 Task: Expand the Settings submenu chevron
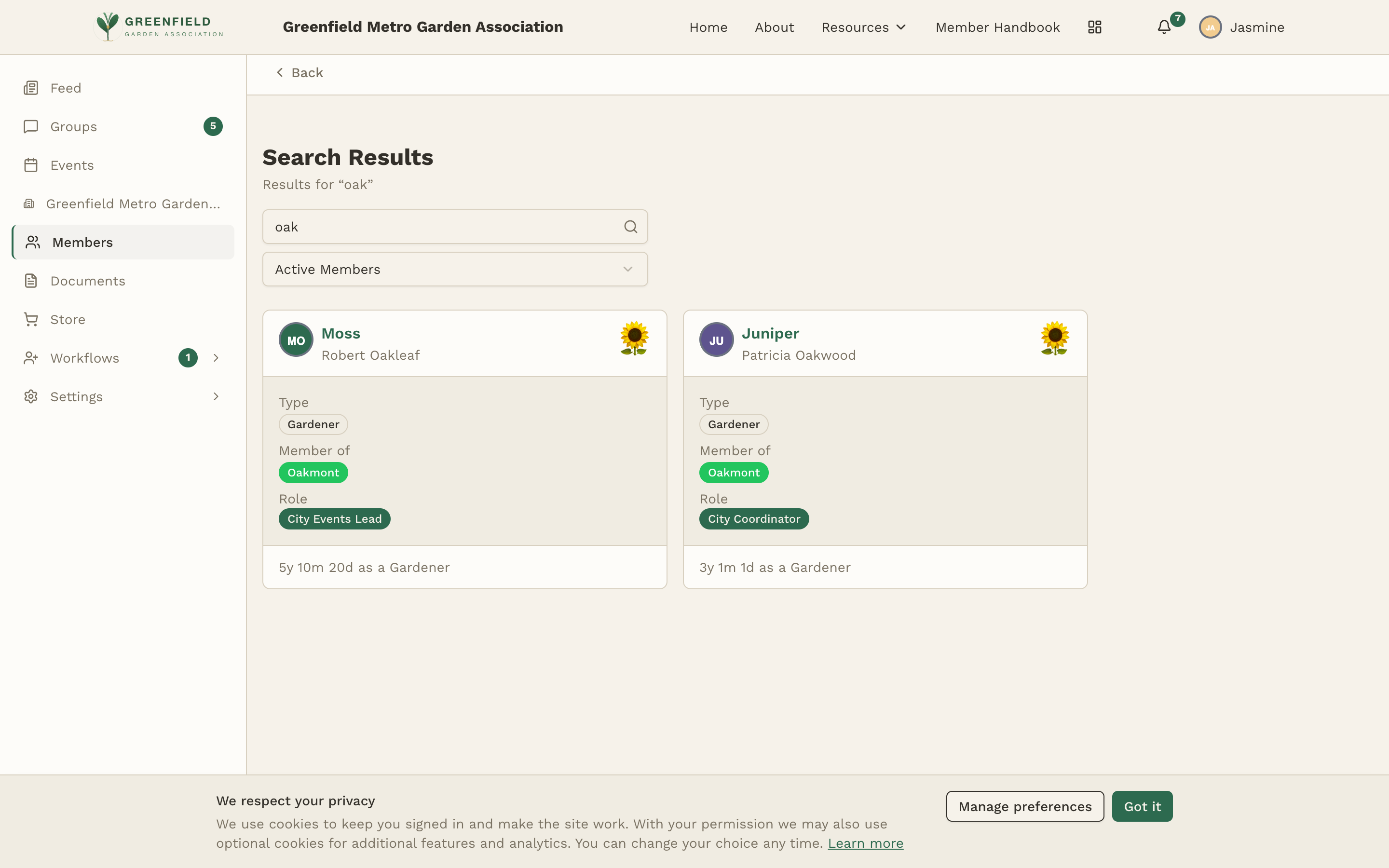(216, 396)
